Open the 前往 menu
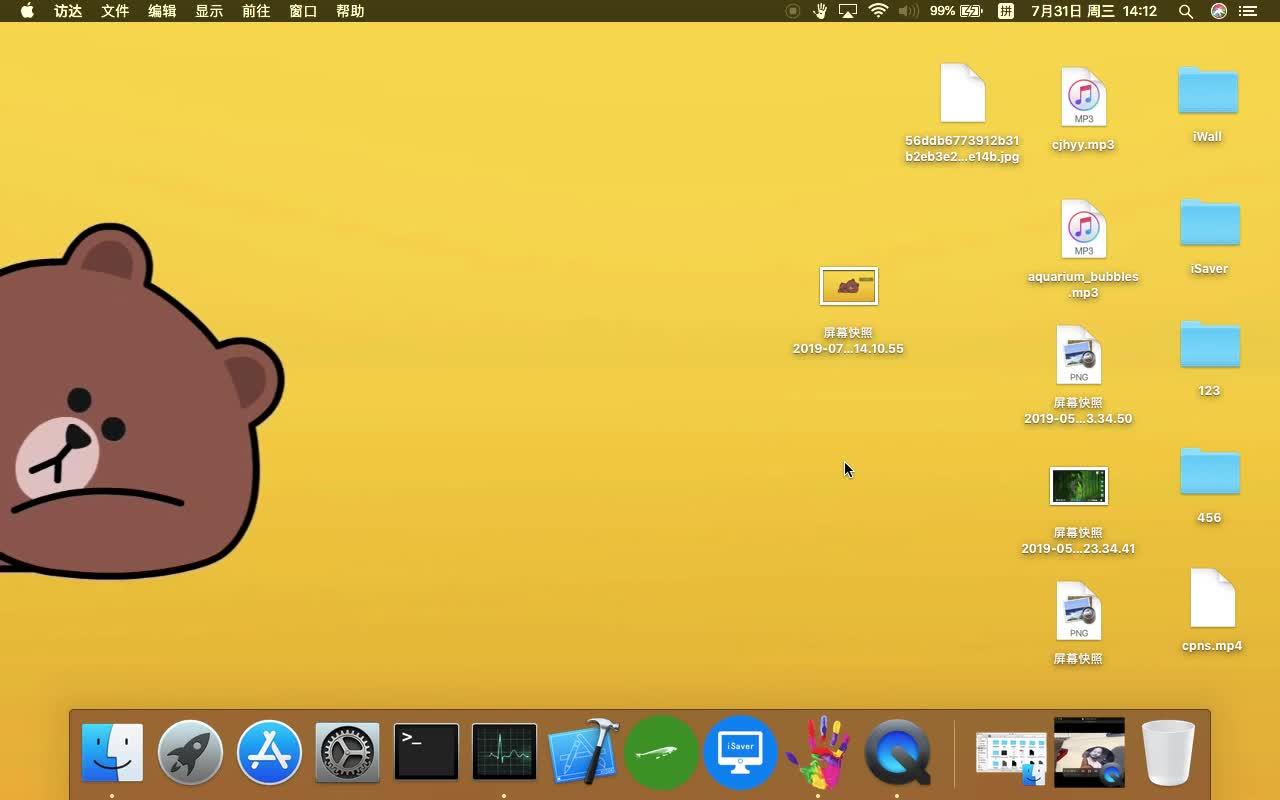 point(256,11)
